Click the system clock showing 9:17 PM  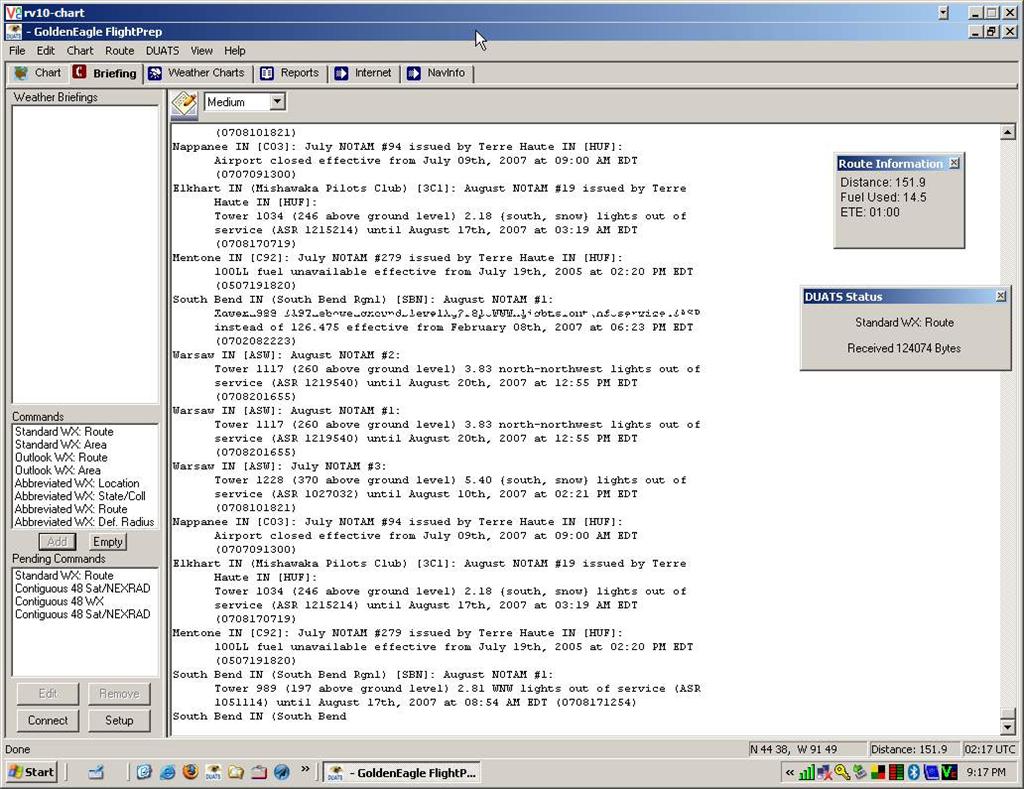[986, 773]
